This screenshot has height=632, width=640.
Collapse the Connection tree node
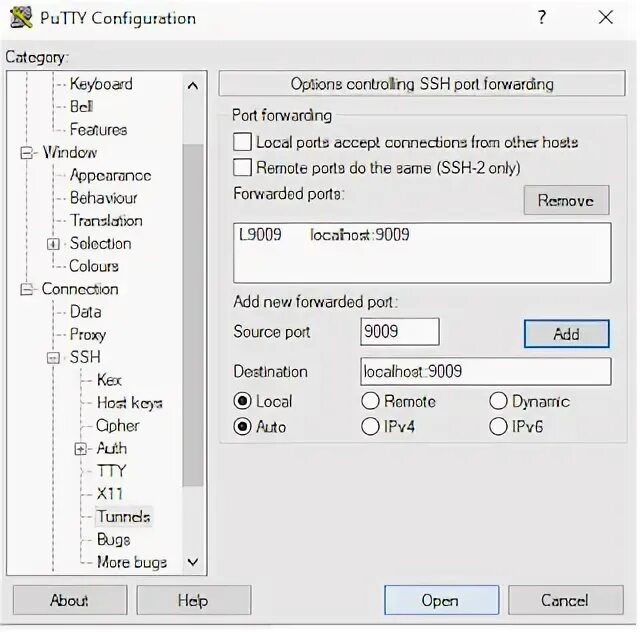coord(27,289)
